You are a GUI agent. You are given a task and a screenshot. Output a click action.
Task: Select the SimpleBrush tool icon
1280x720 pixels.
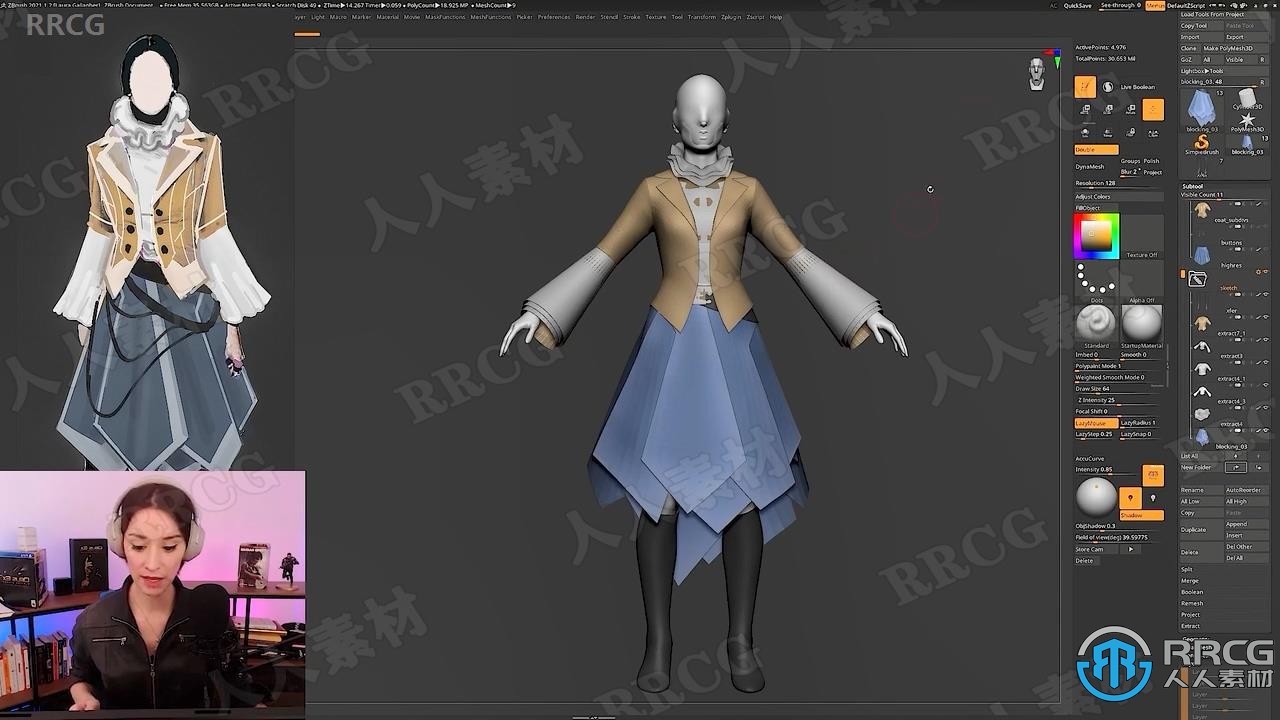click(1201, 144)
